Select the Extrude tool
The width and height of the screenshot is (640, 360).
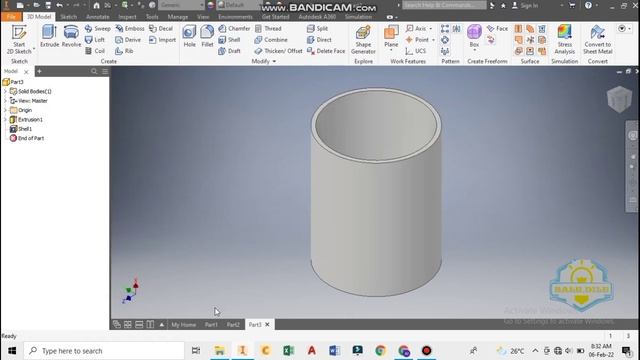tap(49, 36)
